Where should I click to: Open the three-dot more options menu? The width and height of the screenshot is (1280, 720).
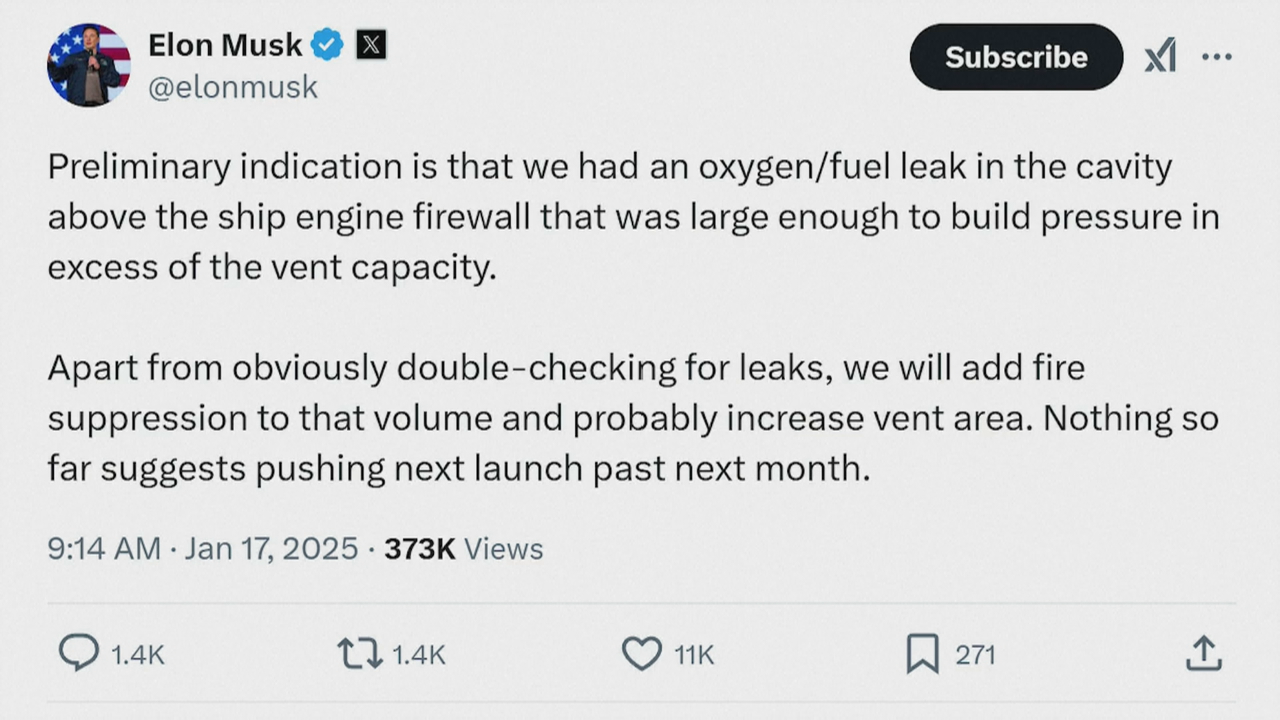[x=1217, y=57]
